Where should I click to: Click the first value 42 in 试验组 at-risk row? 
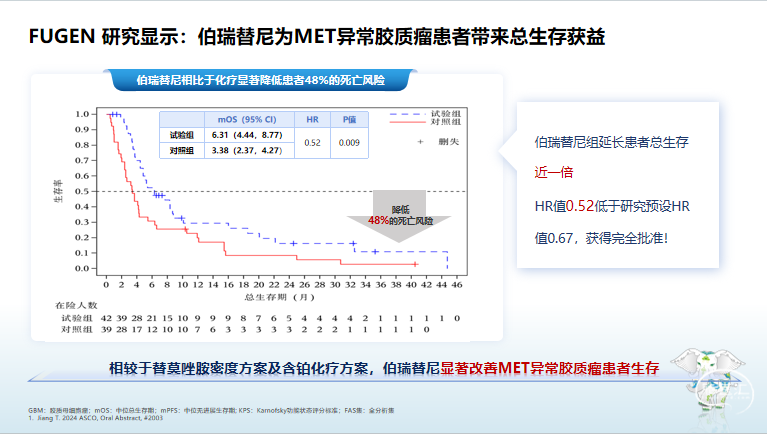[106, 318]
